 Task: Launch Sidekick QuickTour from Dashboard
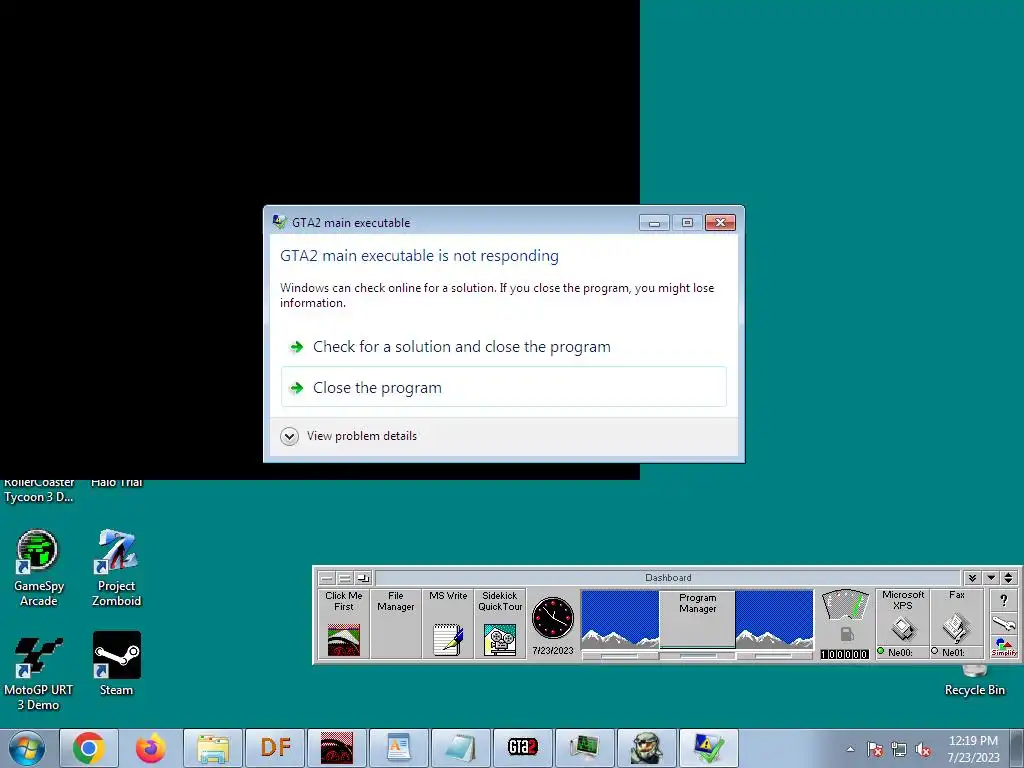[500, 623]
